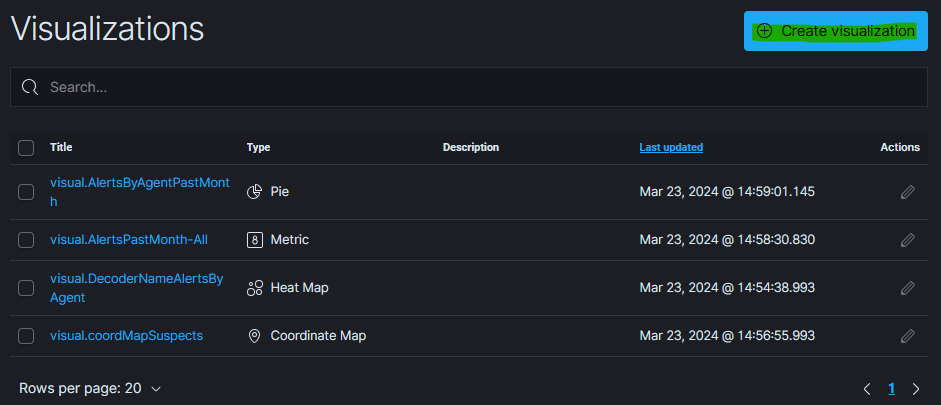Click edit pencil for visual.DecoderNameAlertsByAgent
The width and height of the screenshot is (941, 405).
(907, 288)
